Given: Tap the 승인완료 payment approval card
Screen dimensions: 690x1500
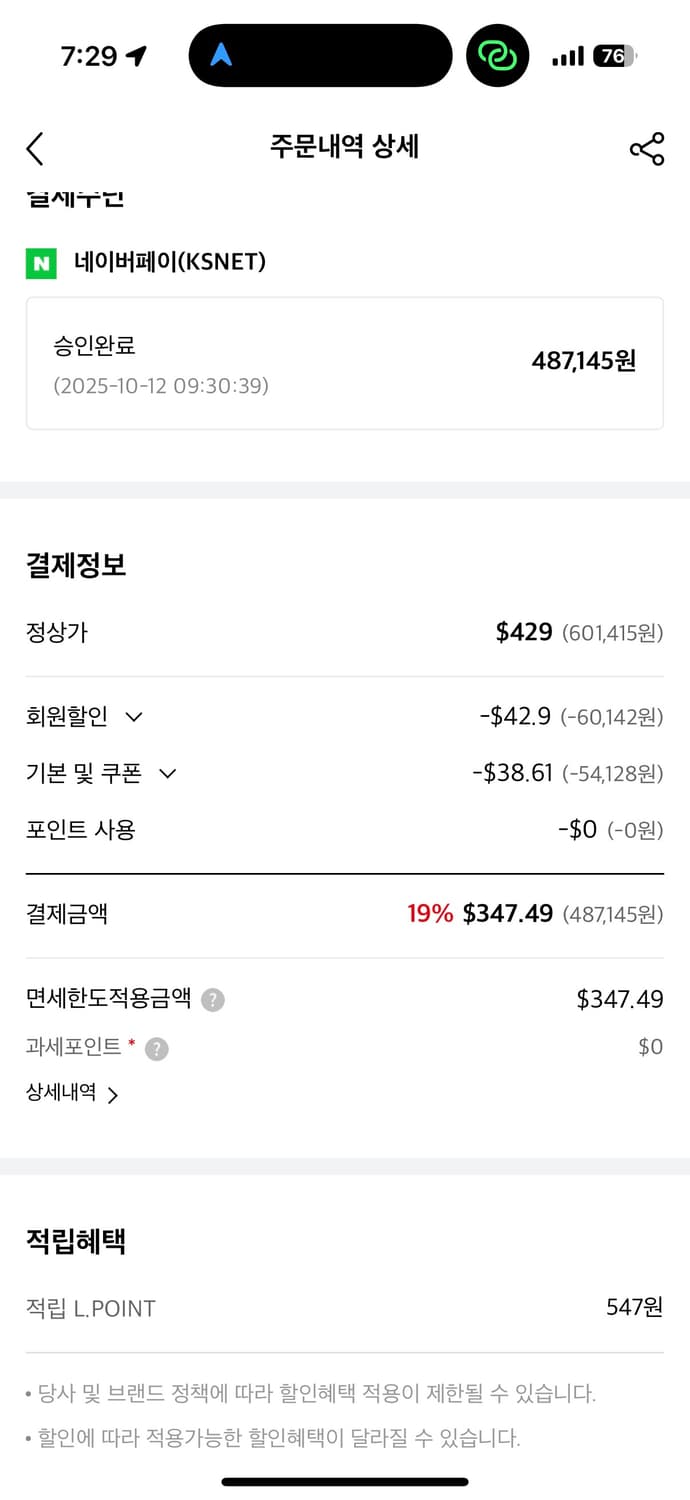Looking at the screenshot, I should (344, 363).
